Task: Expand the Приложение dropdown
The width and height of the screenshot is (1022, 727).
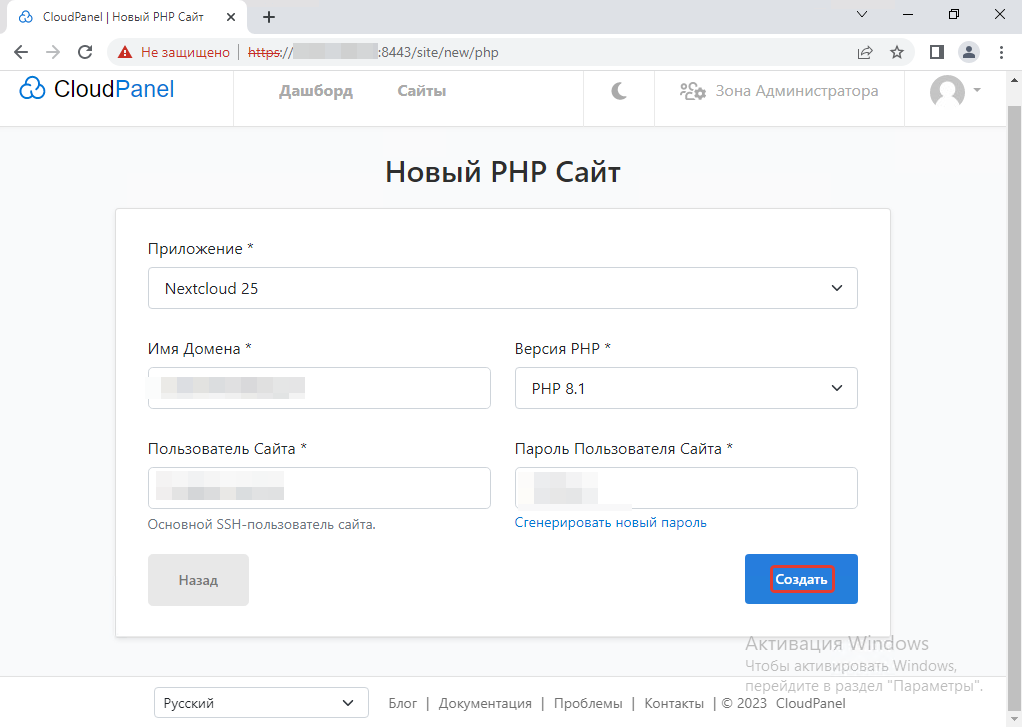Action: pyautogui.click(x=502, y=288)
